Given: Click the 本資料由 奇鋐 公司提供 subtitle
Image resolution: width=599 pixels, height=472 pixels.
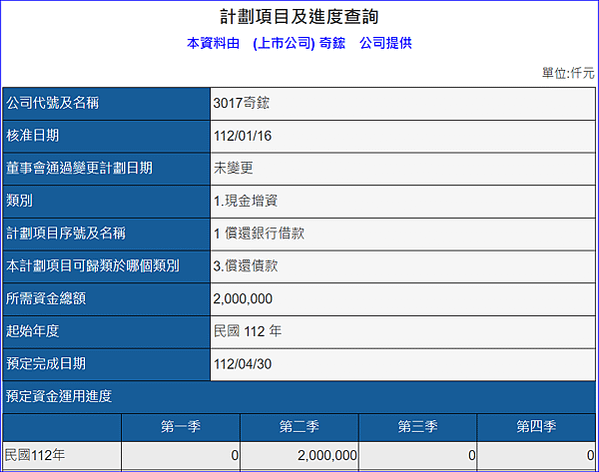Looking at the screenshot, I should tap(299, 43).
